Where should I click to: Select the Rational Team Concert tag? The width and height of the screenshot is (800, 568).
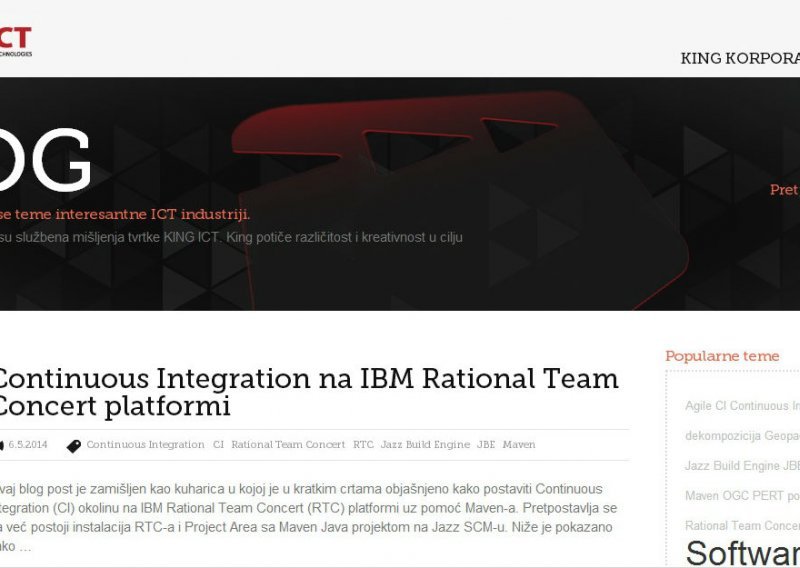tap(288, 444)
